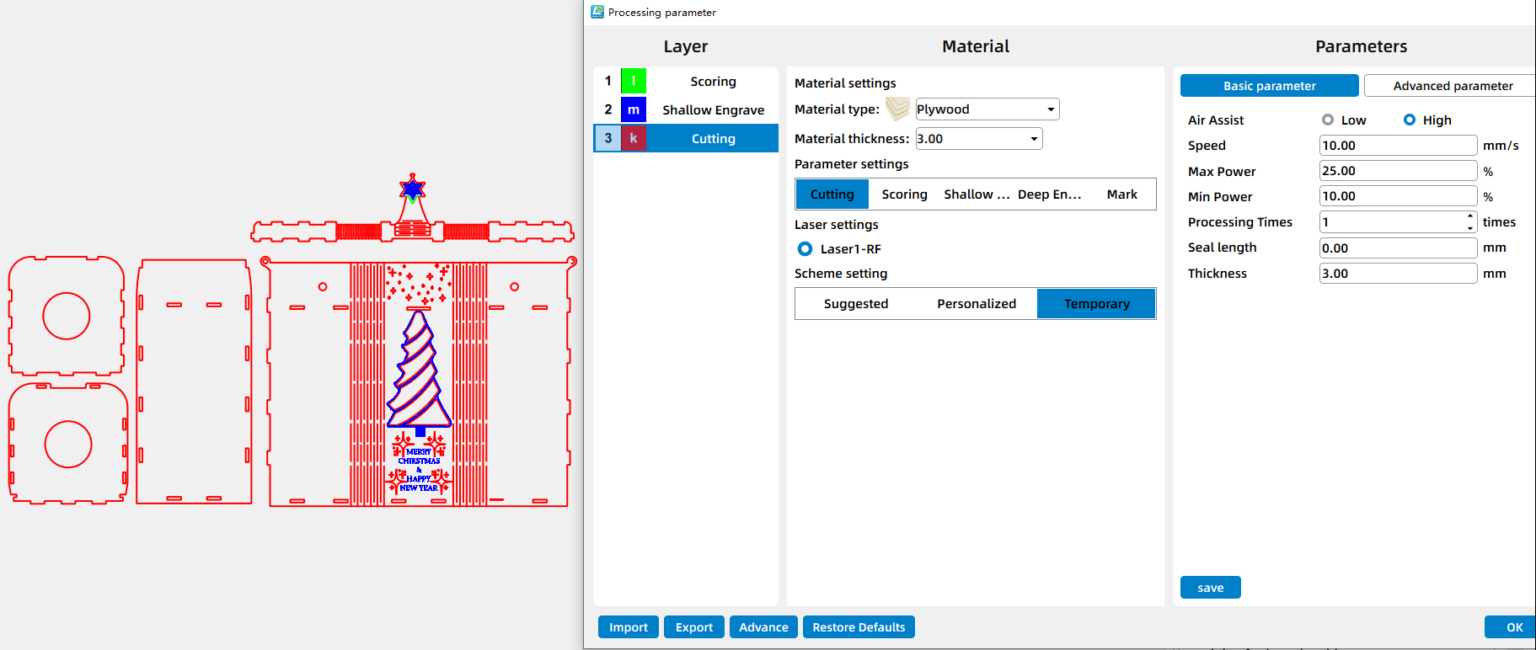Click the Restore Defaults button

(858, 627)
